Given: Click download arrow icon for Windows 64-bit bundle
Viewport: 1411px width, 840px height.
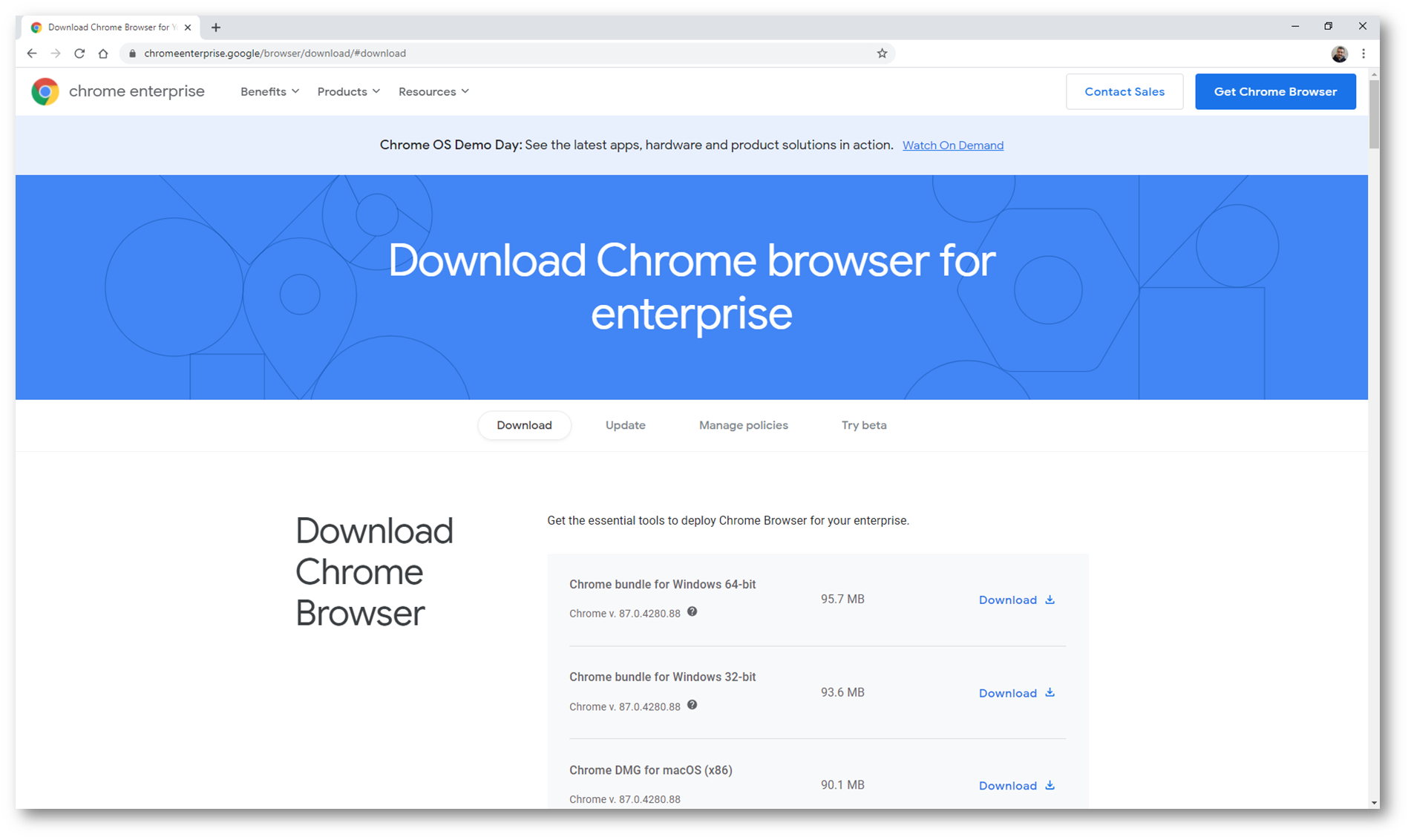Looking at the screenshot, I should (1050, 600).
